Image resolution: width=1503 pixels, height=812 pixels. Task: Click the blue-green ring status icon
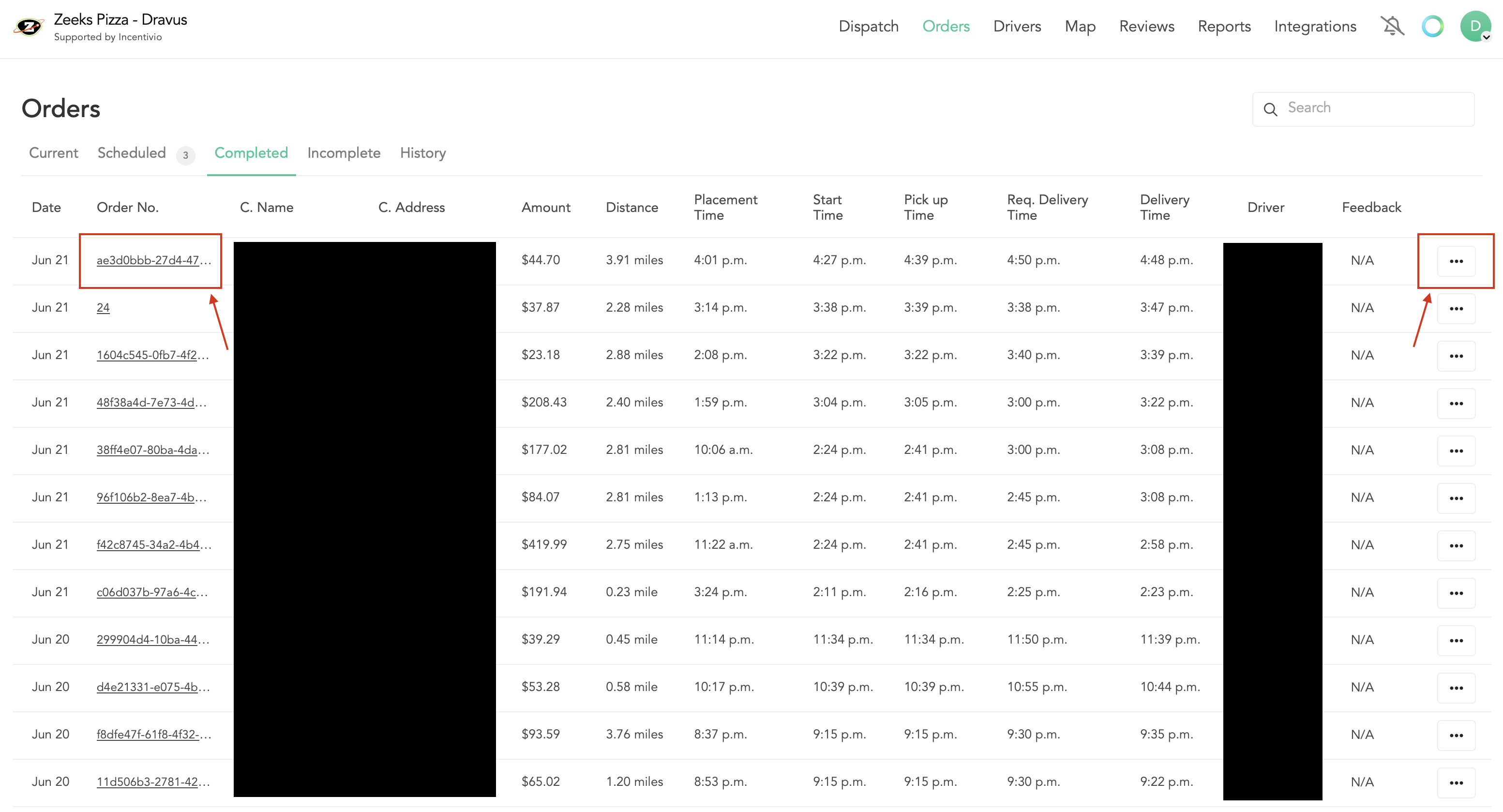click(1433, 26)
